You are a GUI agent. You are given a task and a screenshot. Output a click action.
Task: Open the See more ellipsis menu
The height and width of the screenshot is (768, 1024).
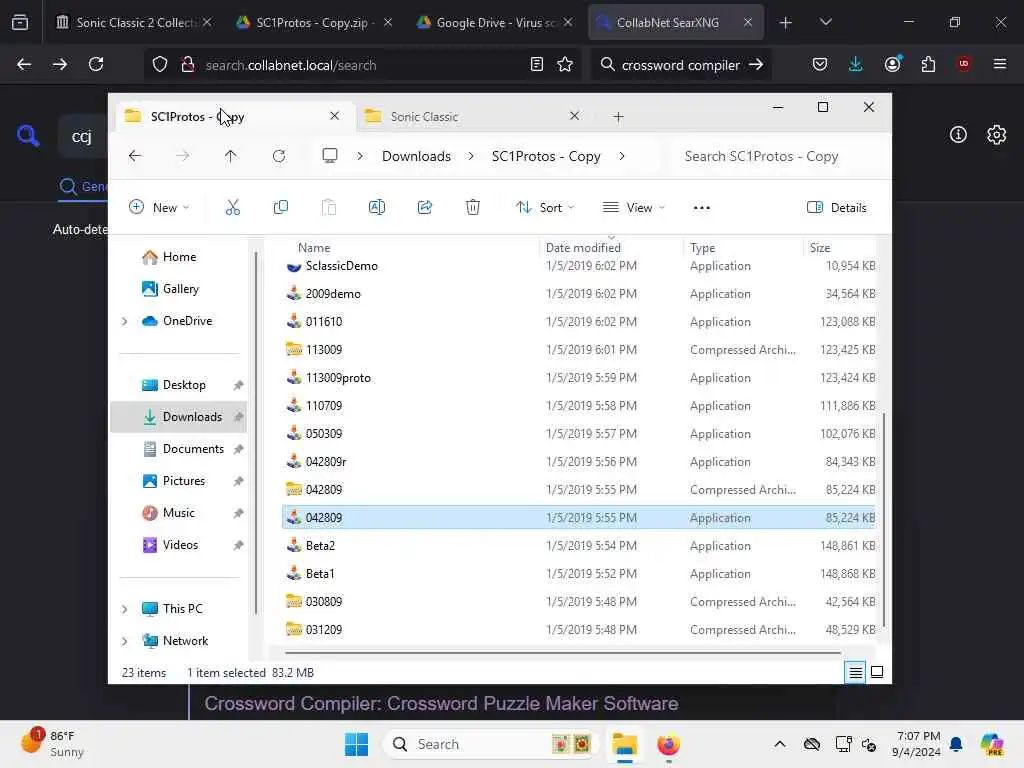[x=701, y=208]
